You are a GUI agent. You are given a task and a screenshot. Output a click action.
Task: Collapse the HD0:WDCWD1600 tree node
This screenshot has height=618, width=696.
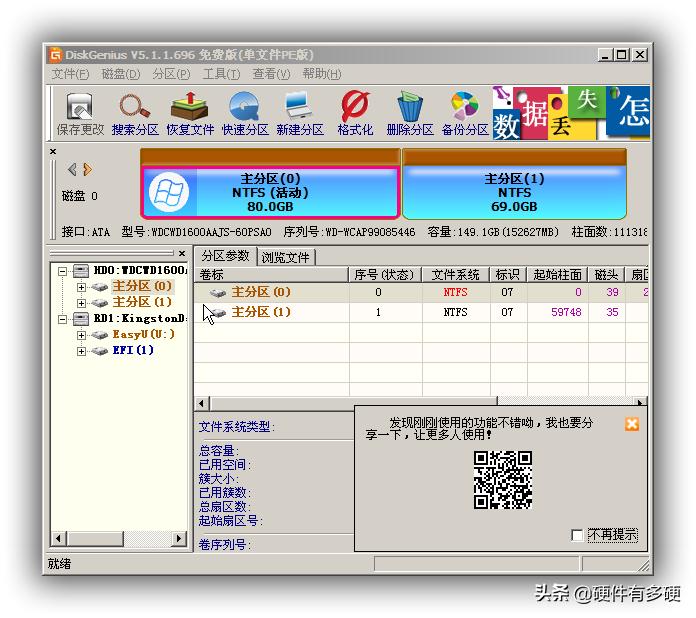coord(63,271)
